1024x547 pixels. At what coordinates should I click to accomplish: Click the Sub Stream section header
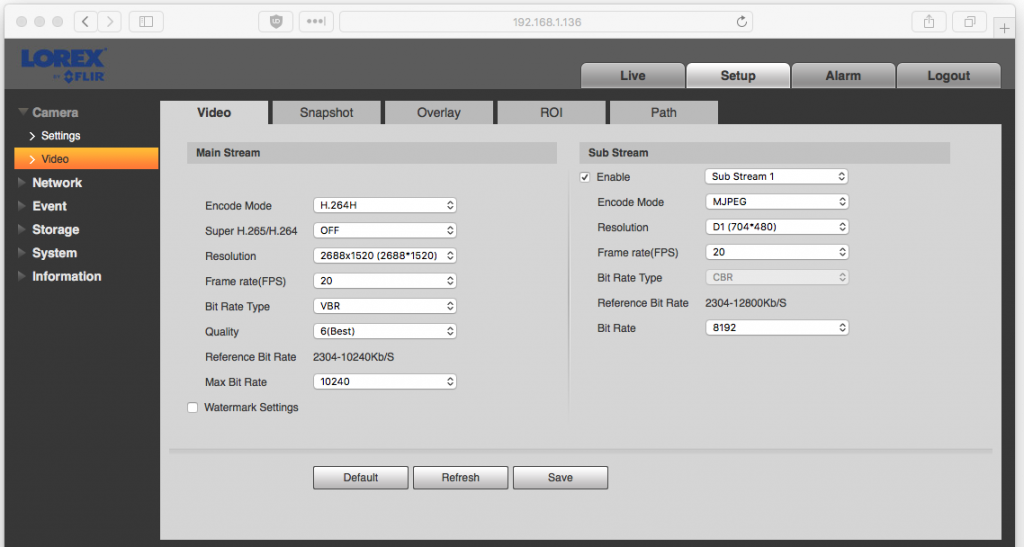pyautogui.click(x=764, y=153)
